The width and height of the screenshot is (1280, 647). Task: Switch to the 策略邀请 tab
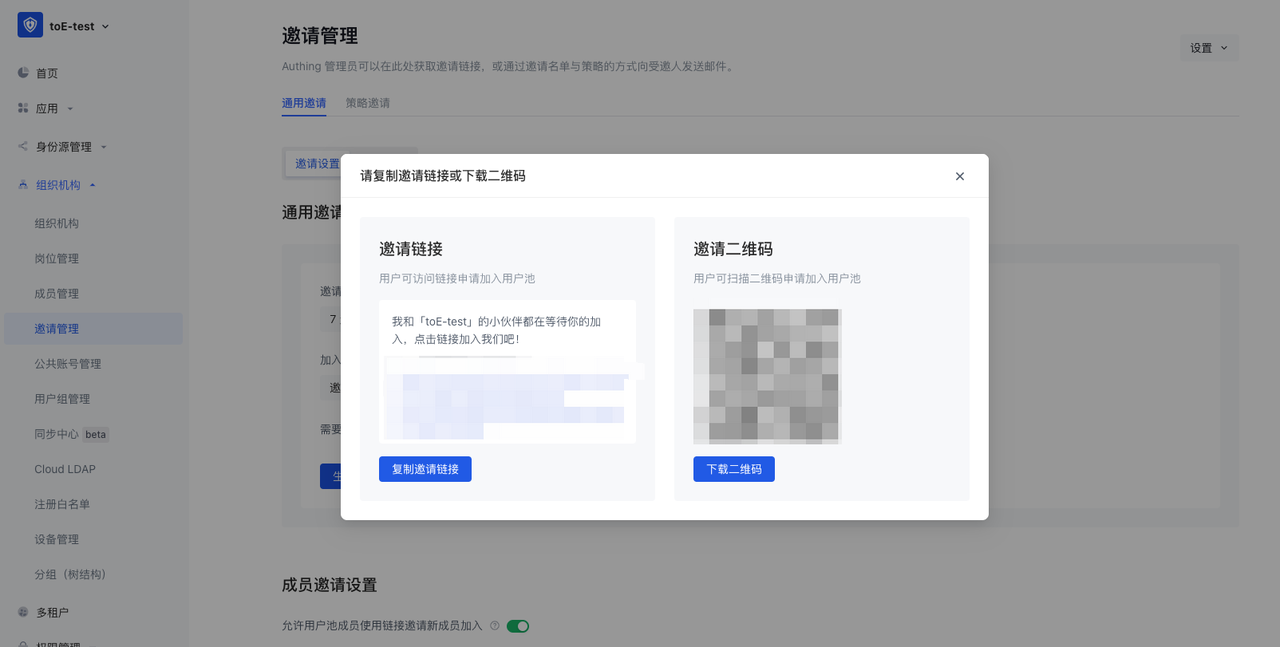pyautogui.click(x=367, y=103)
